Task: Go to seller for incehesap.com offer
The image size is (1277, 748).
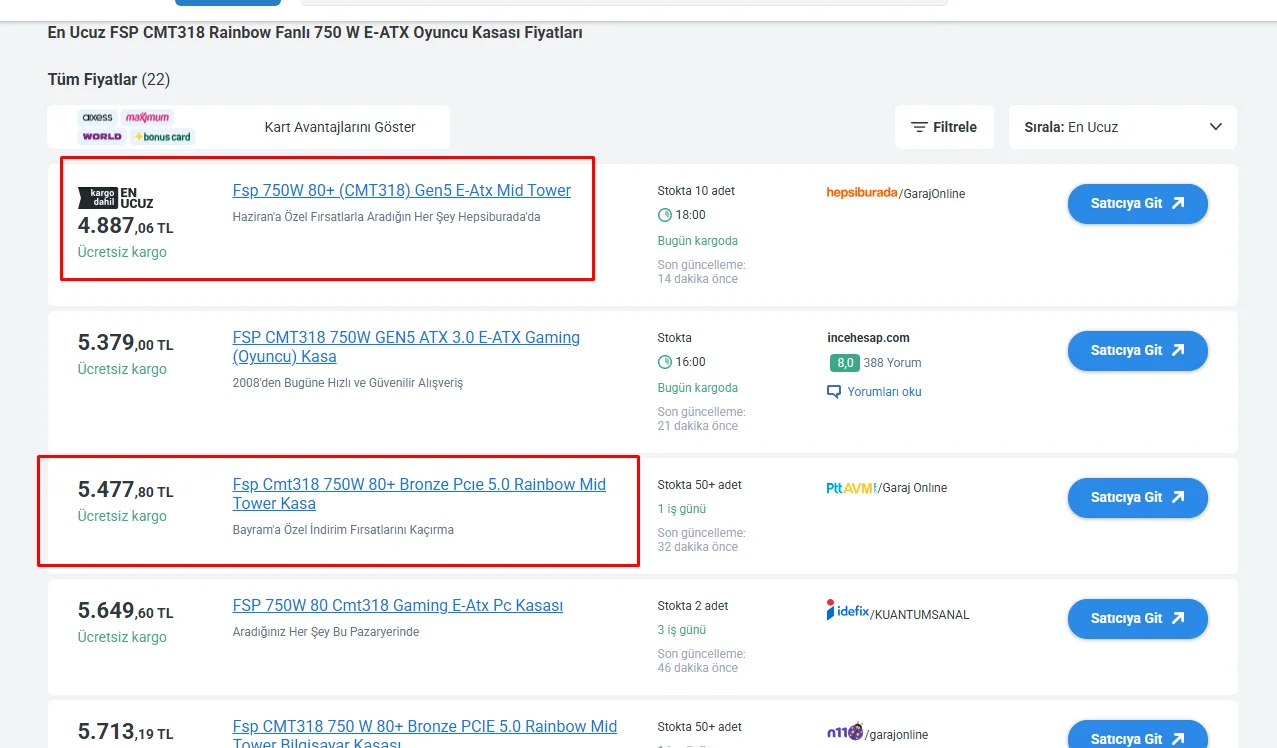Action: 1138,350
